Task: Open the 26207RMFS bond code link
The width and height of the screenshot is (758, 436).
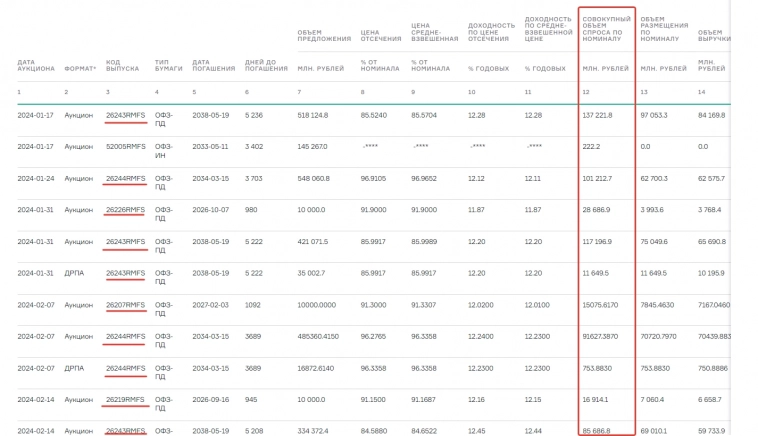Action: pos(125,305)
